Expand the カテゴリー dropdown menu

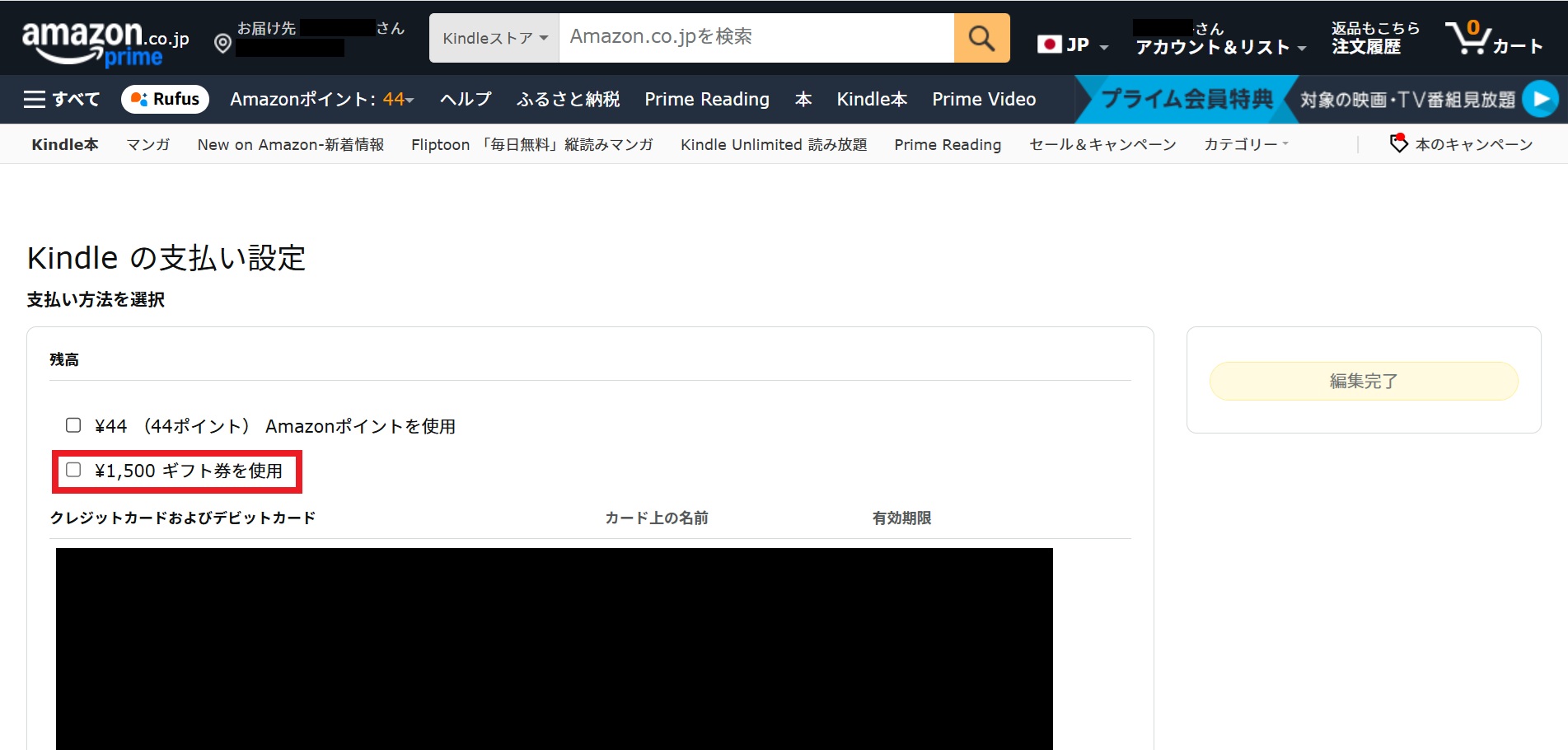[x=1245, y=145]
